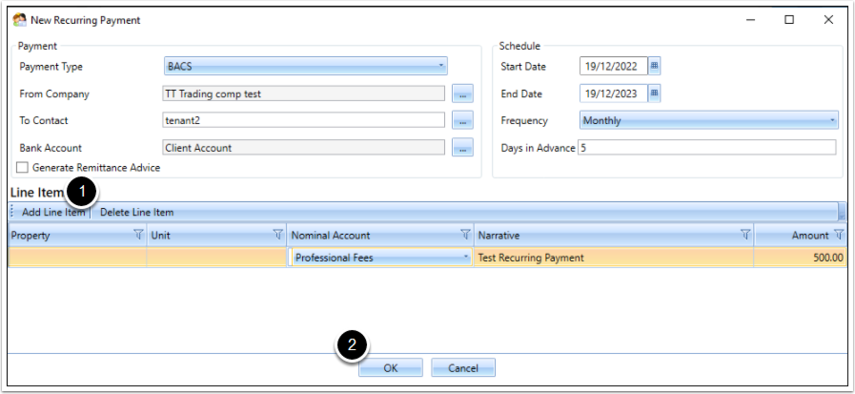Click Delete Line Item in toolbar

(x=137, y=213)
